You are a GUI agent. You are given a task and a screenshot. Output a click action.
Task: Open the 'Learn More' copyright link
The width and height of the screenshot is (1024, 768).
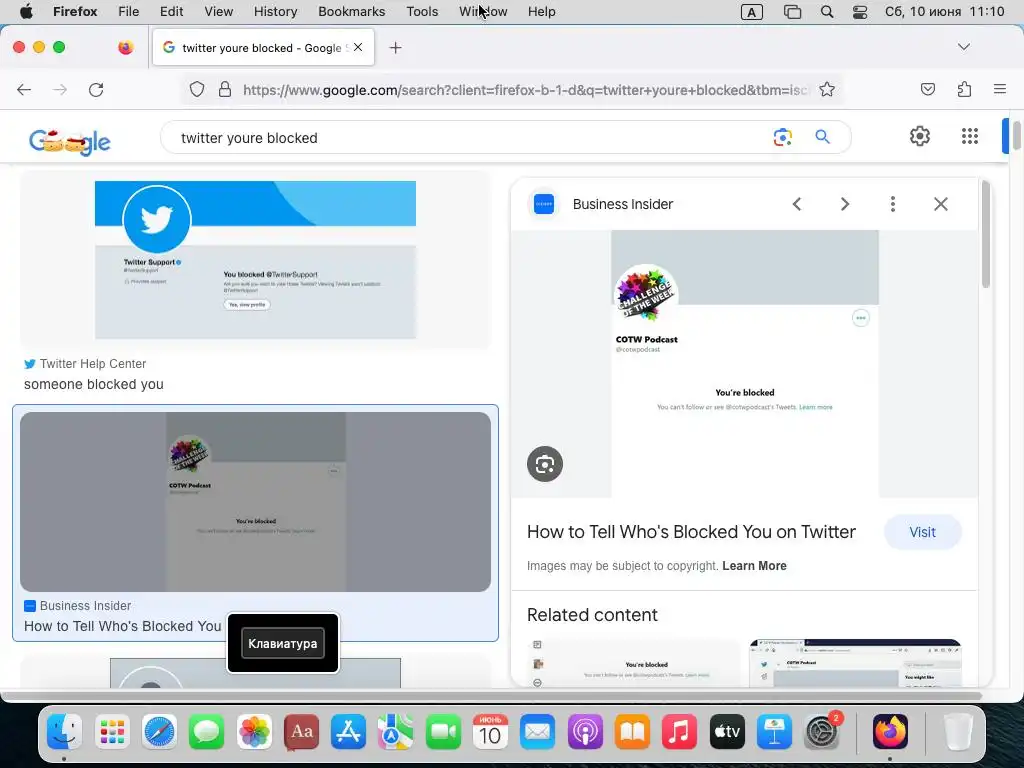click(754, 566)
